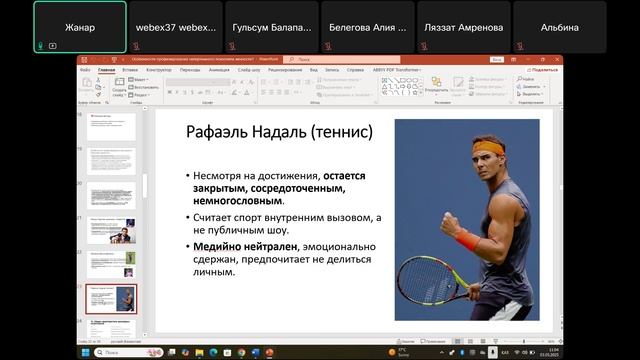Switch to the Конструктор ribbon tab
The height and width of the screenshot is (360, 640).
[159, 70]
